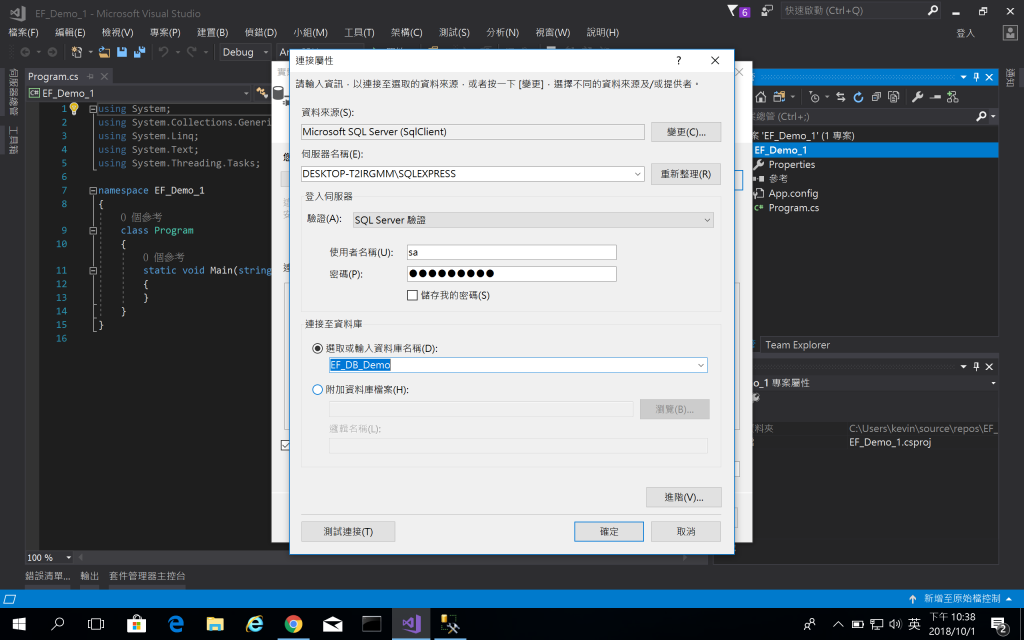This screenshot has height=640, width=1024.
Task: Pin the Program.cs tab
Action: (90, 76)
